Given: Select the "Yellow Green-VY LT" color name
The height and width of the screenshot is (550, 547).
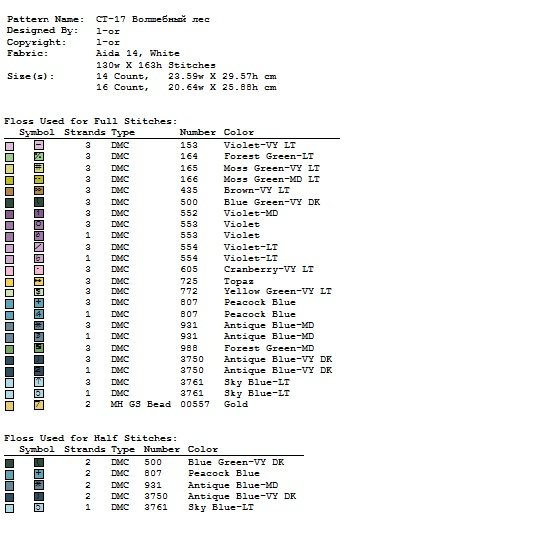Looking at the screenshot, I should [278, 291].
